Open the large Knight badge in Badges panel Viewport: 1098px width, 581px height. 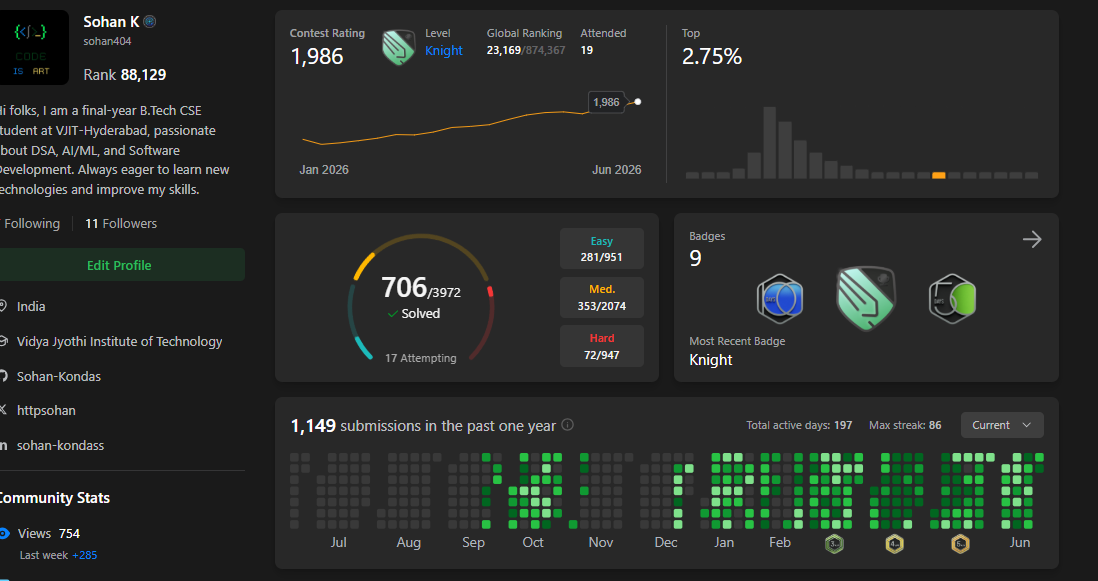point(866,298)
